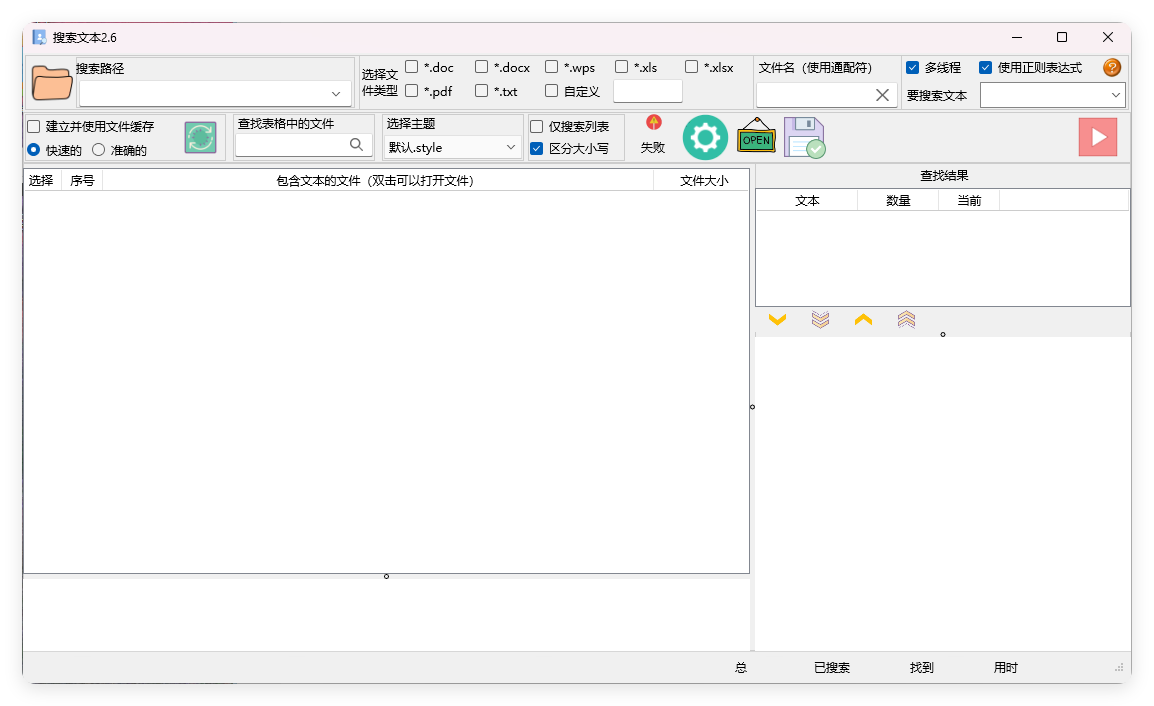Select the 准确的 radio button

(x=97, y=148)
